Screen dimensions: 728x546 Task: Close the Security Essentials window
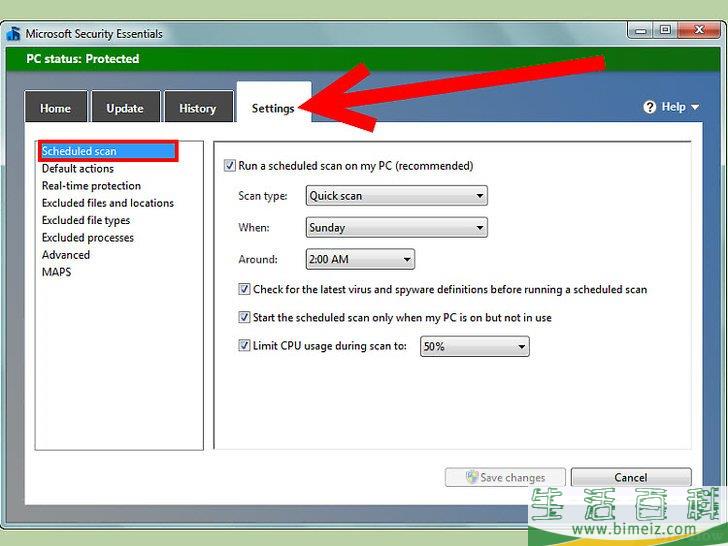point(699,30)
